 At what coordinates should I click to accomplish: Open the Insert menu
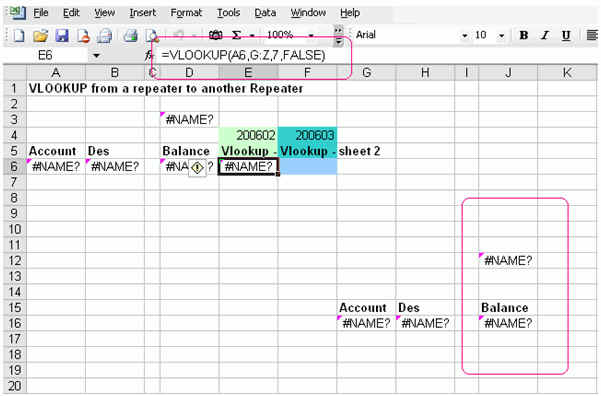(143, 13)
